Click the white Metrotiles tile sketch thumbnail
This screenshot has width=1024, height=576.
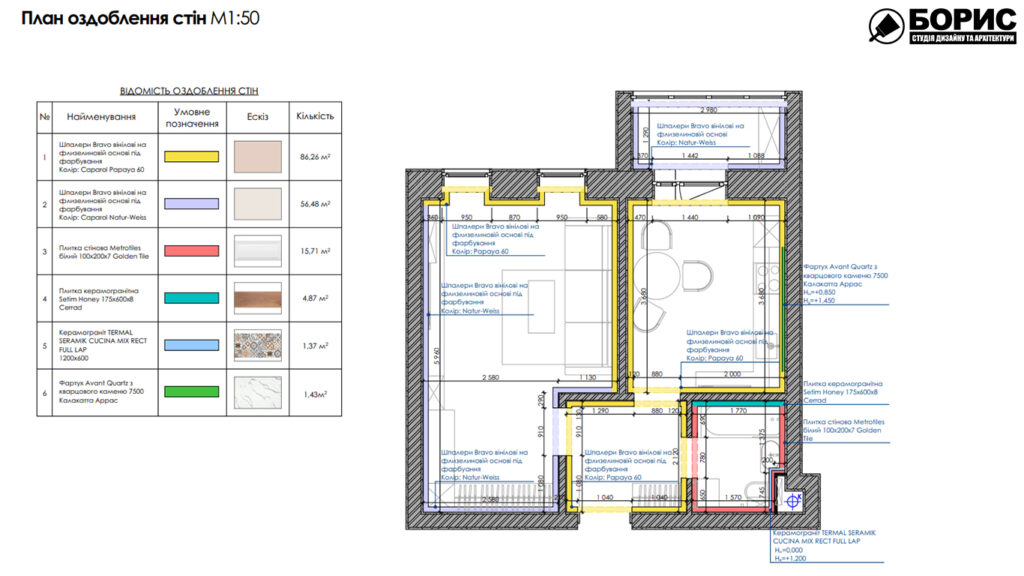coord(257,251)
